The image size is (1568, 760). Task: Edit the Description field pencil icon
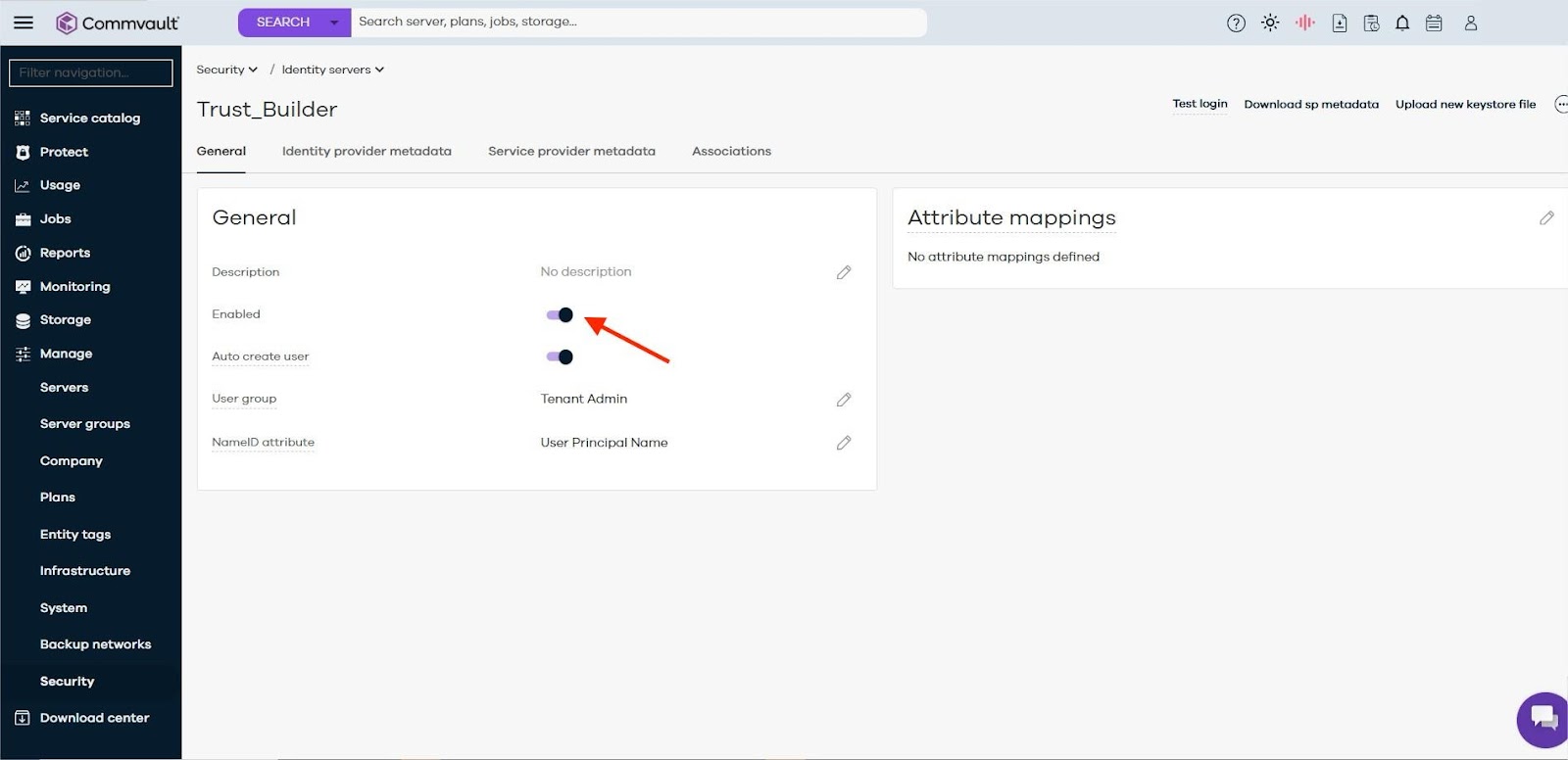(843, 272)
